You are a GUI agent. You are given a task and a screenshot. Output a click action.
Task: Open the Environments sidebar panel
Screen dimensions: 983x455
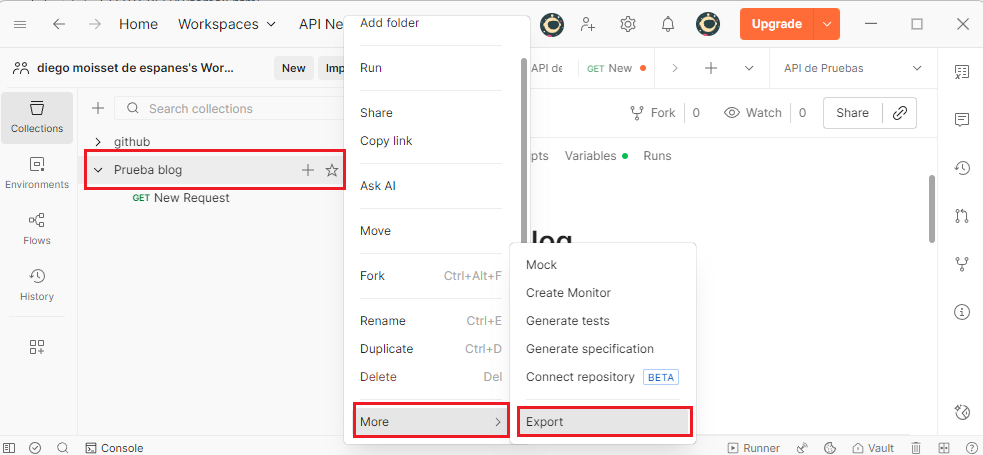37,173
